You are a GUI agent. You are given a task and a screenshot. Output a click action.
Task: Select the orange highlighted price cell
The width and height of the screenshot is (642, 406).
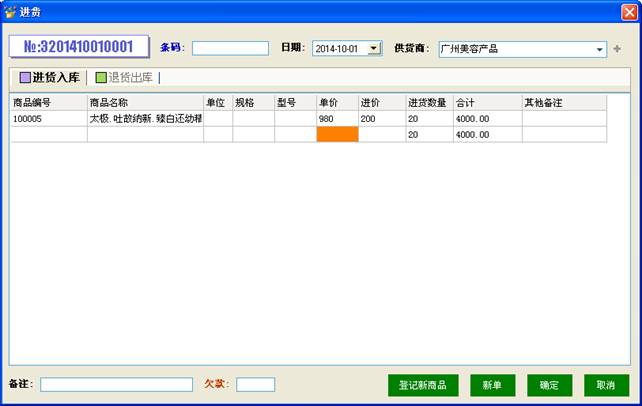[x=337, y=135]
